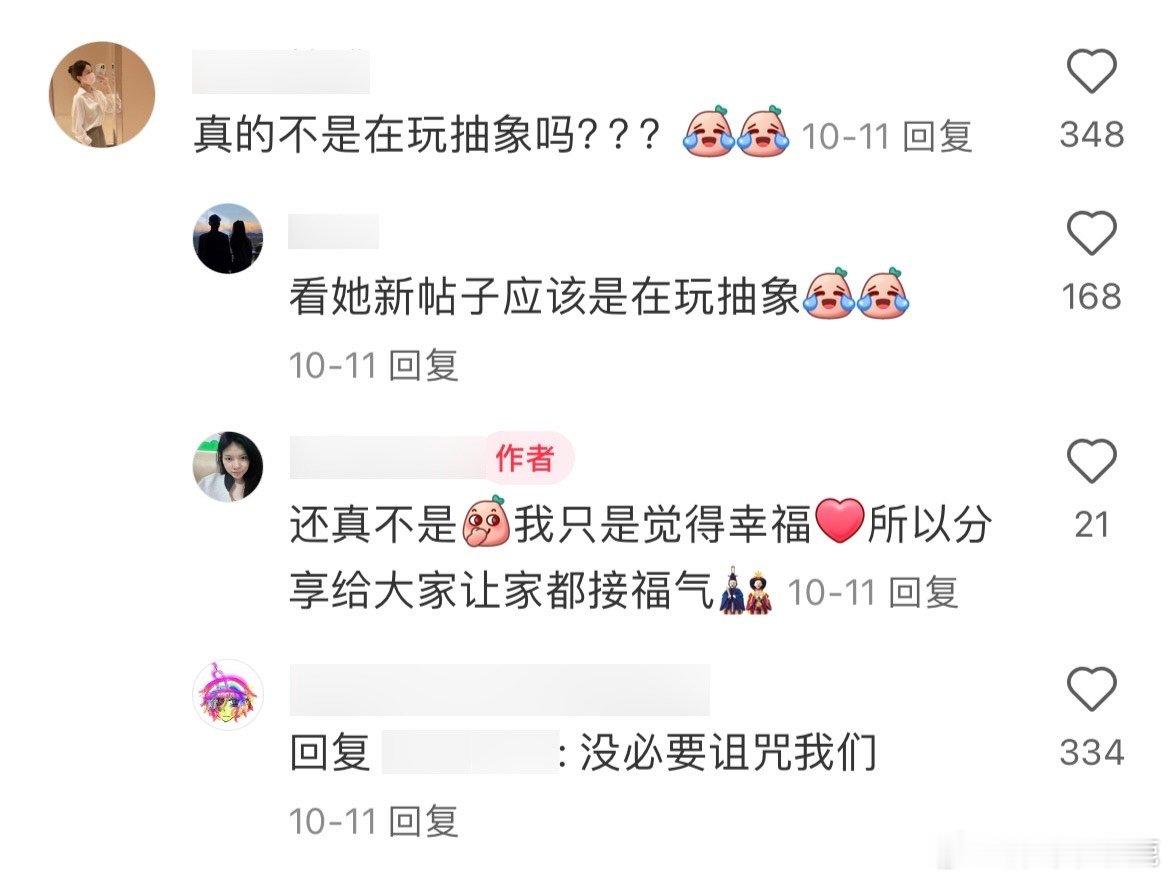1170x880 pixels.
Task: Reply to the comment 没必要诅咒我们
Action: [423, 821]
